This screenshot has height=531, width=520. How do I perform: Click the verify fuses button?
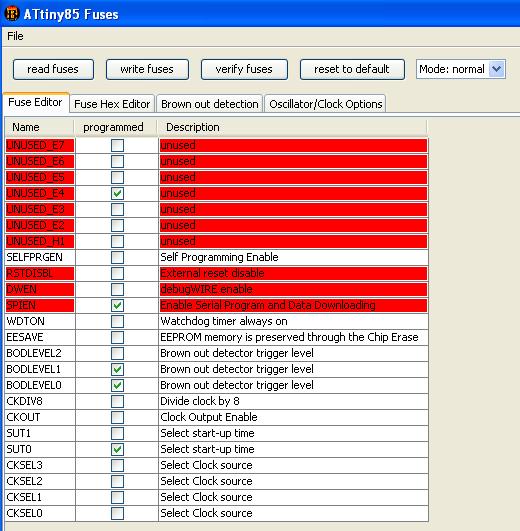coord(244,69)
